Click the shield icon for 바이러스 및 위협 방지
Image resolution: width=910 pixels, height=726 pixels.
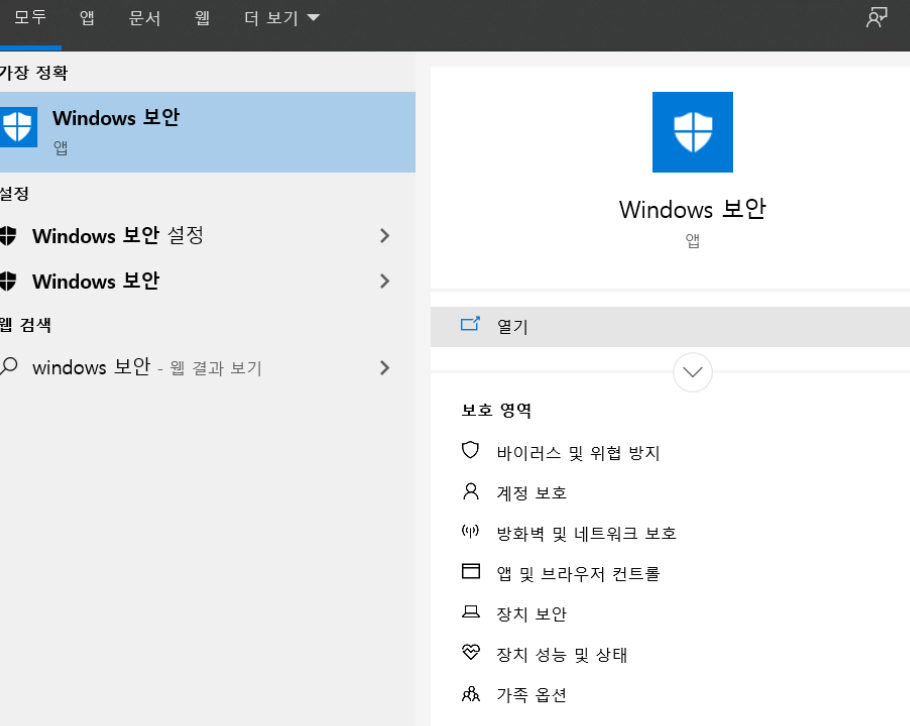(x=470, y=450)
